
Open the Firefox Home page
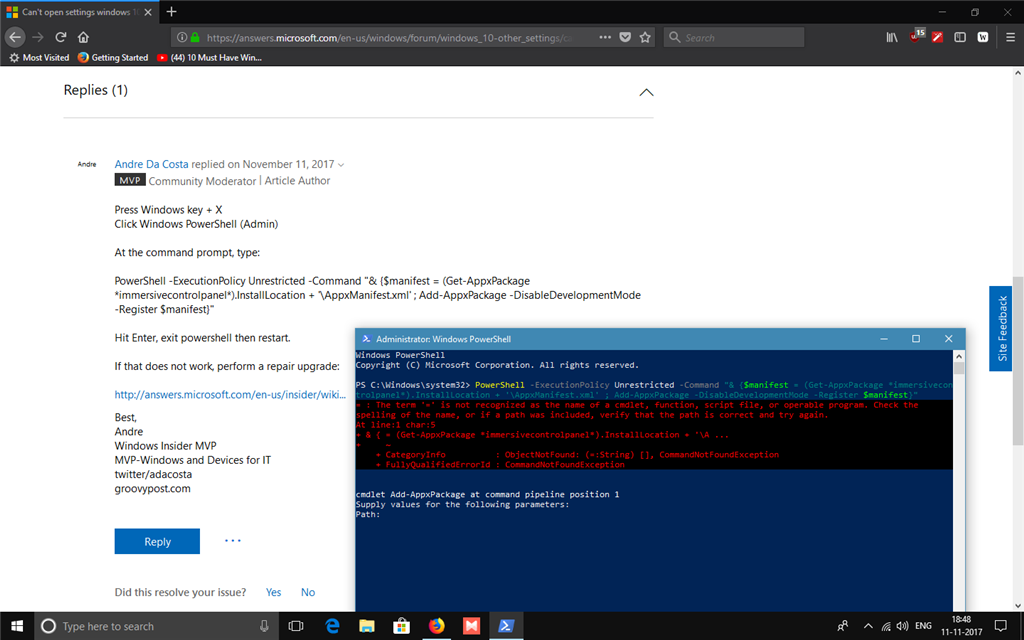click(x=83, y=37)
